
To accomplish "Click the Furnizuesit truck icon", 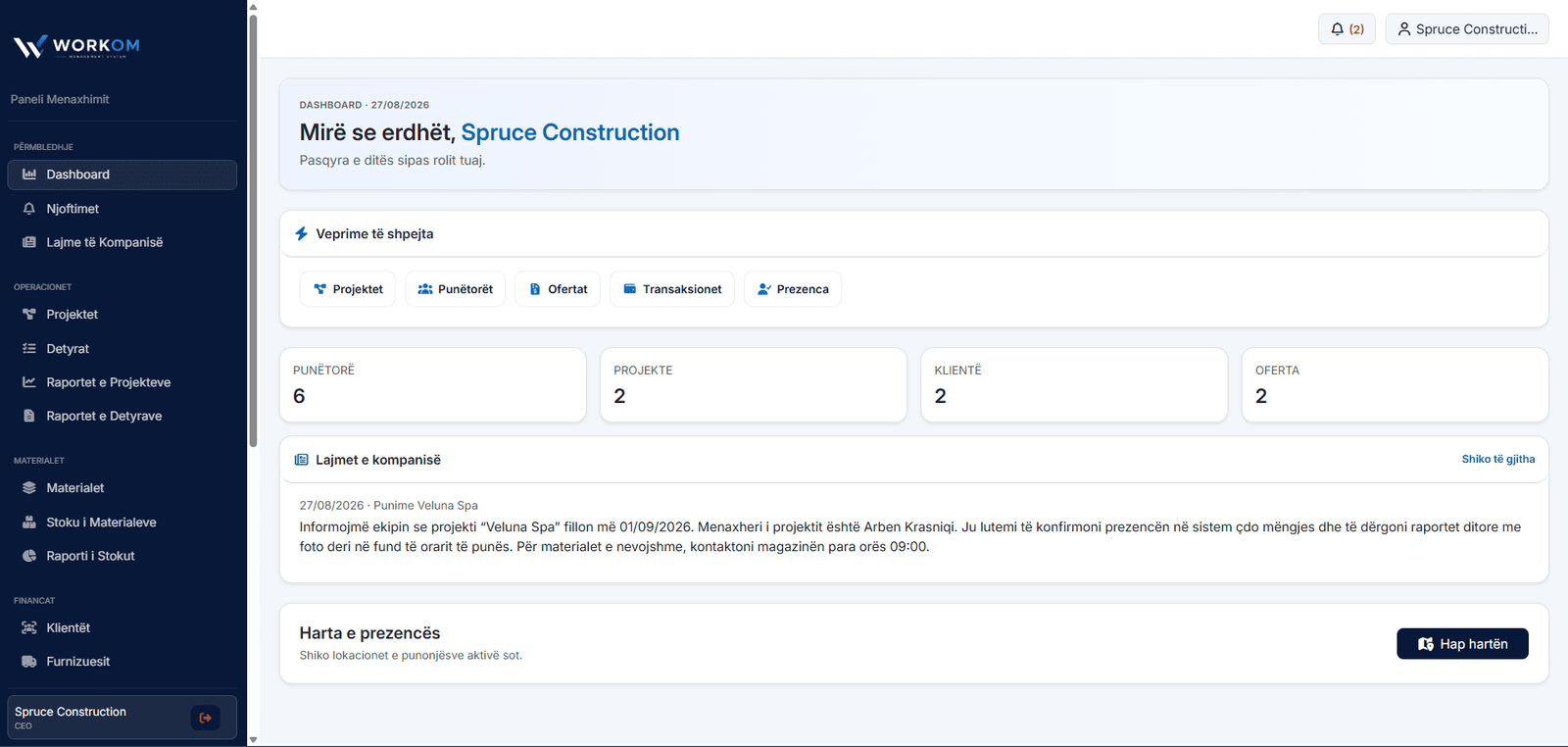I will [29, 662].
